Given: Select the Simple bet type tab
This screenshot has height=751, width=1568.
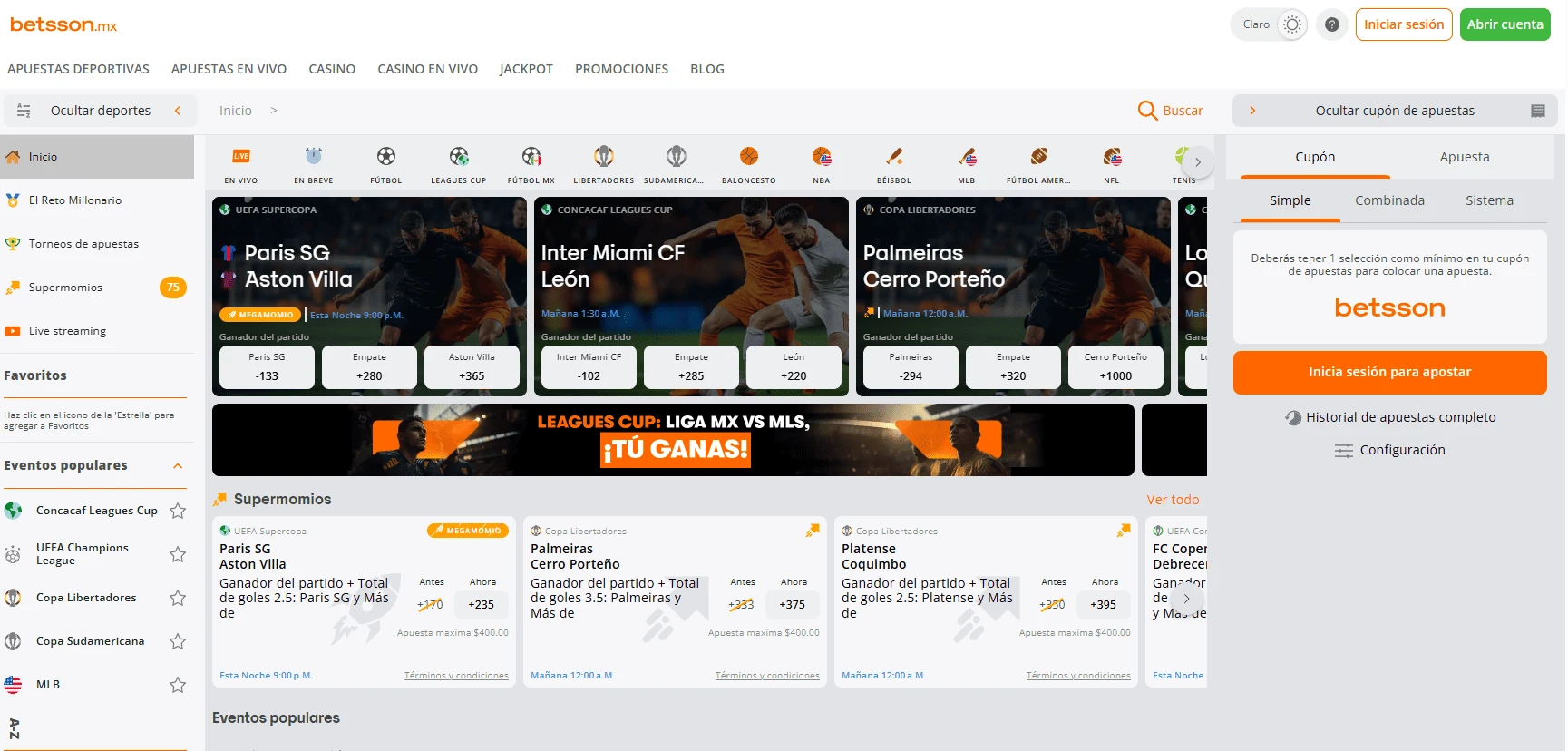Looking at the screenshot, I should pyautogui.click(x=1290, y=200).
